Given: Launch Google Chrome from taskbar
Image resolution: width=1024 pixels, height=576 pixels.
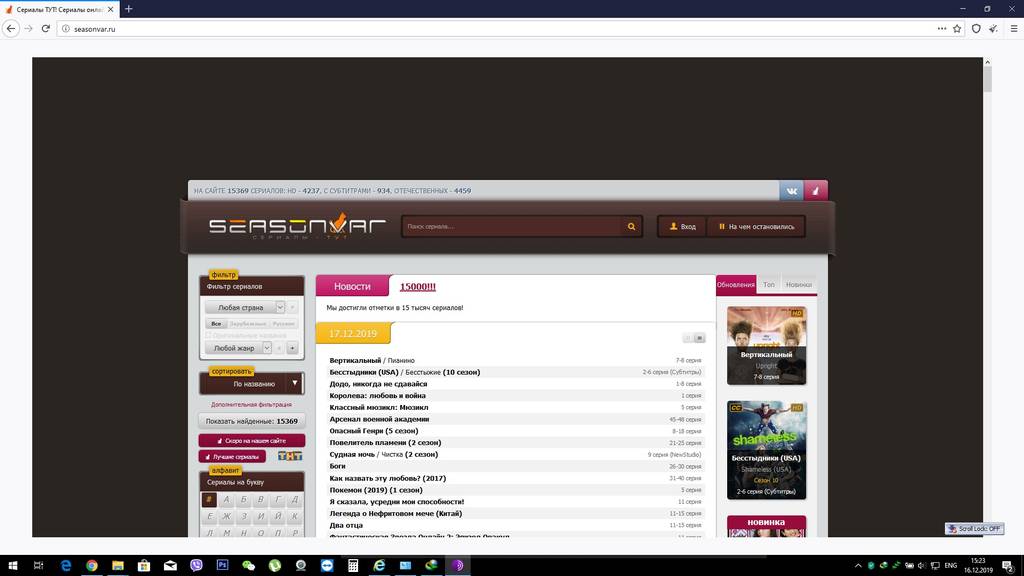Looking at the screenshot, I should click(91, 566).
